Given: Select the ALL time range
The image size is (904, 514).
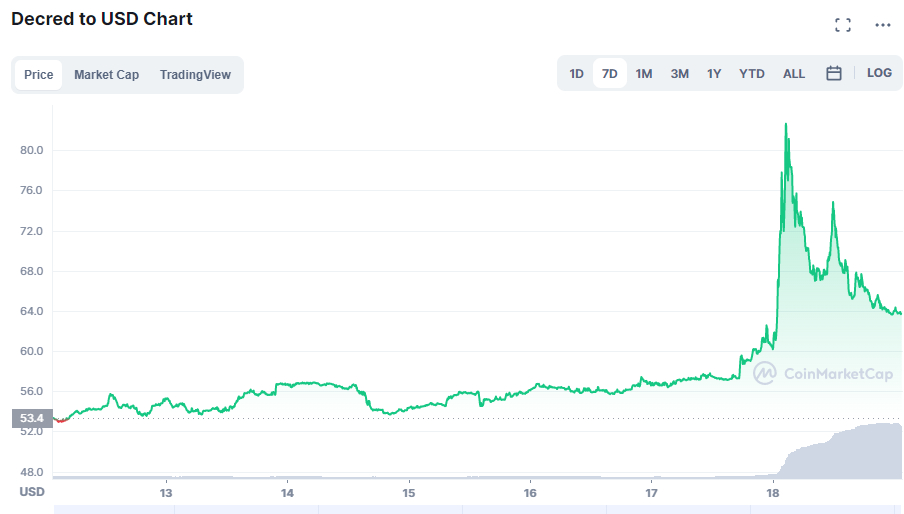Looking at the screenshot, I should coord(794,74).
